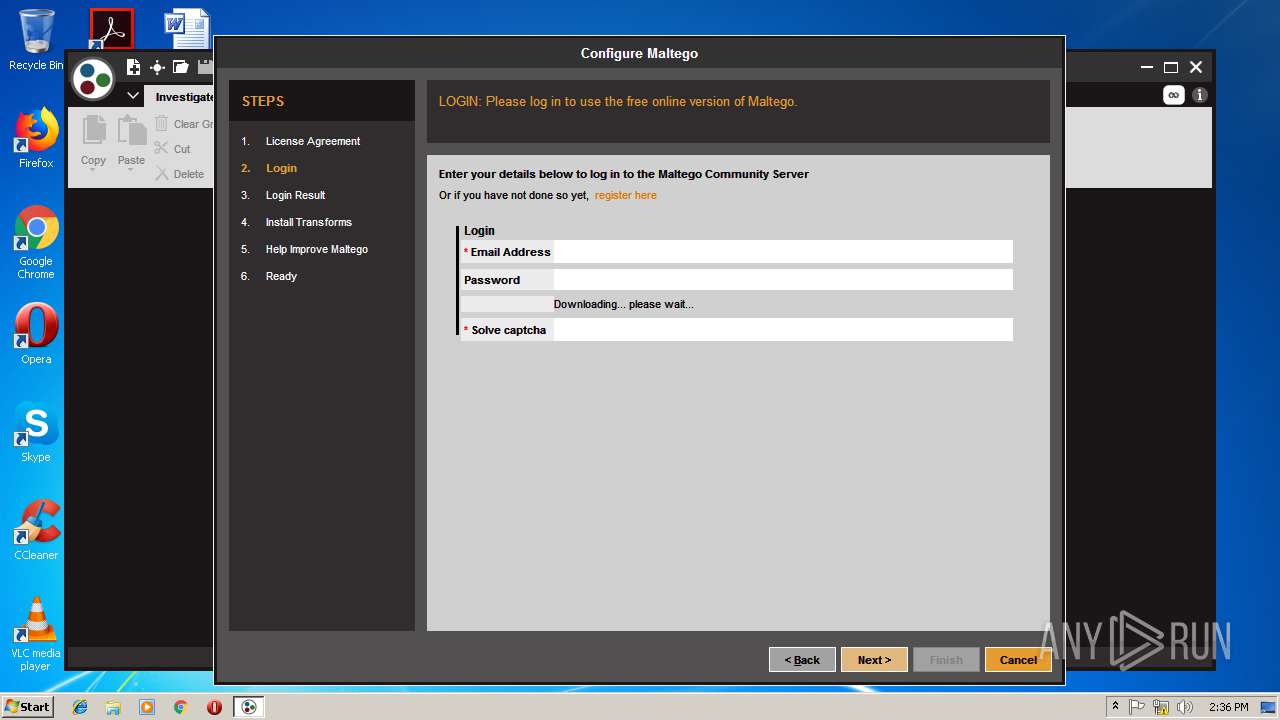This screenshot has height=720, width=1280.
Task: Expand the ribbon chevron below Maltego toolbar
Action: 133,96
